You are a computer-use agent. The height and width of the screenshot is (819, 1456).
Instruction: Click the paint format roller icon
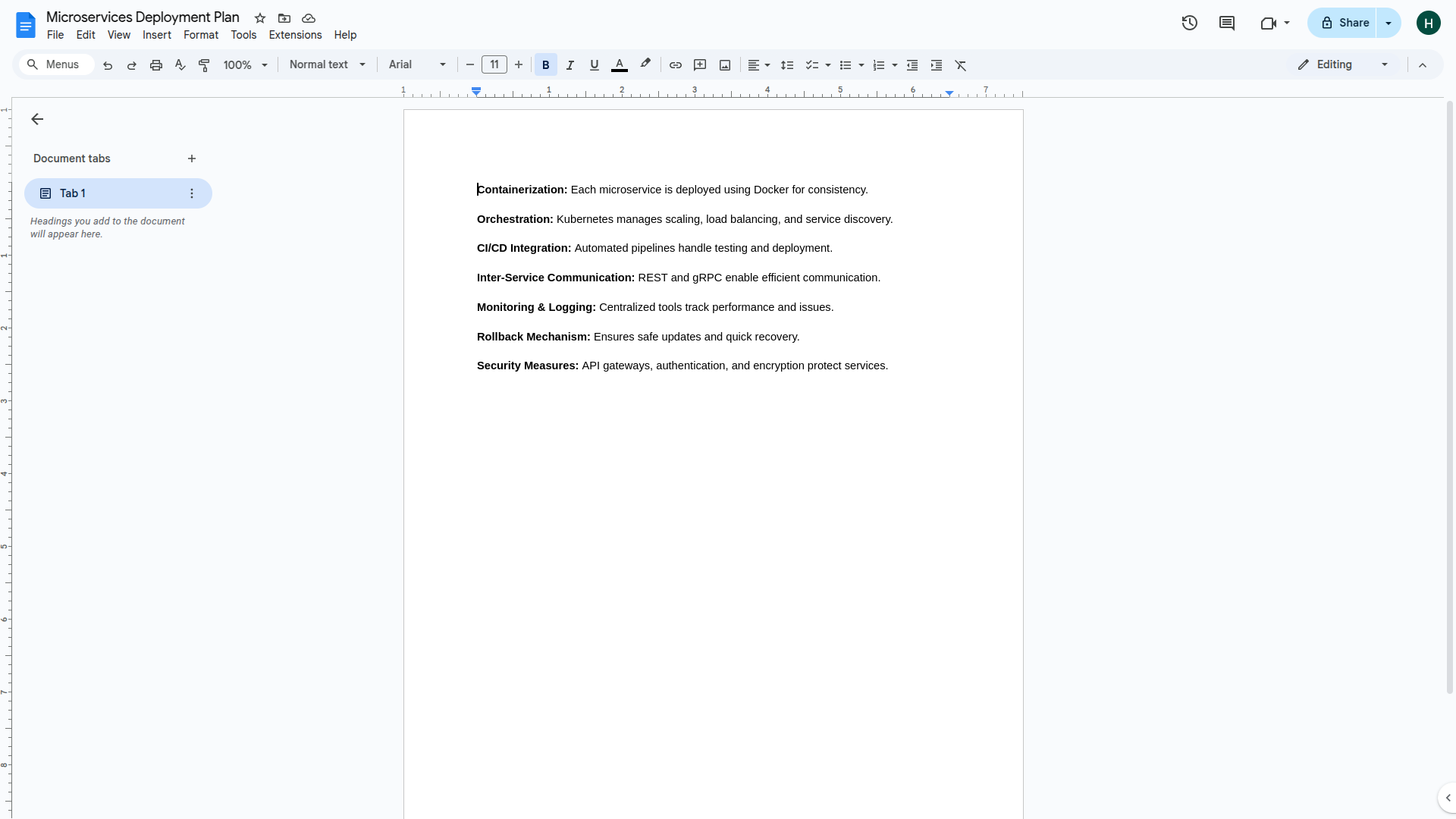(x=204, y=65)
